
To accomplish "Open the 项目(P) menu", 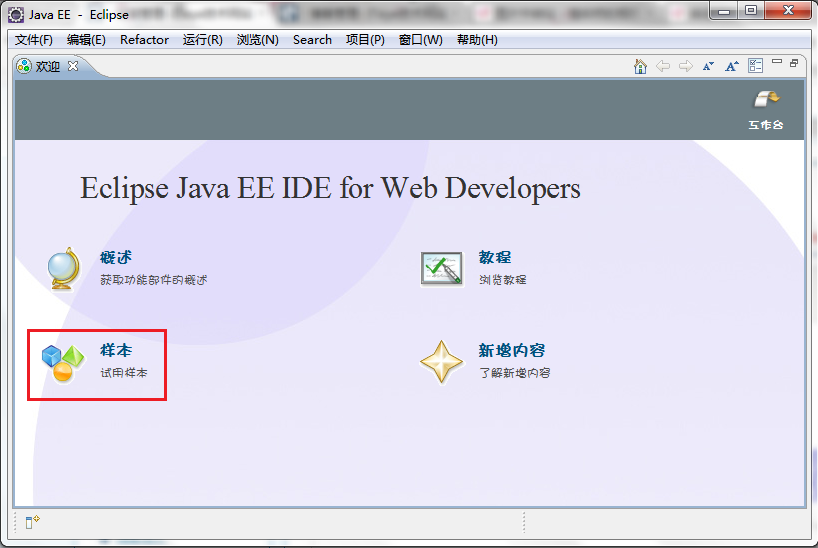I will tap(365, 40).
